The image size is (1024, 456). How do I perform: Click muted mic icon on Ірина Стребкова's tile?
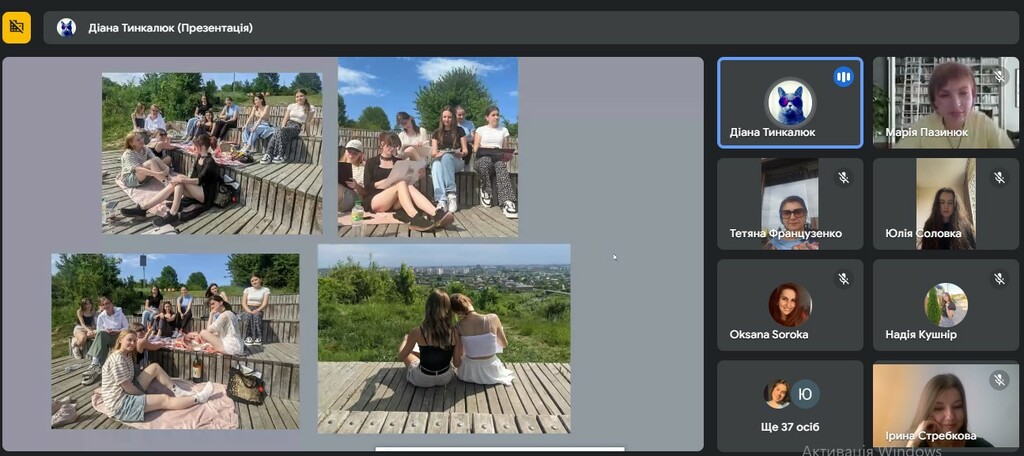(x=999, y=380)
